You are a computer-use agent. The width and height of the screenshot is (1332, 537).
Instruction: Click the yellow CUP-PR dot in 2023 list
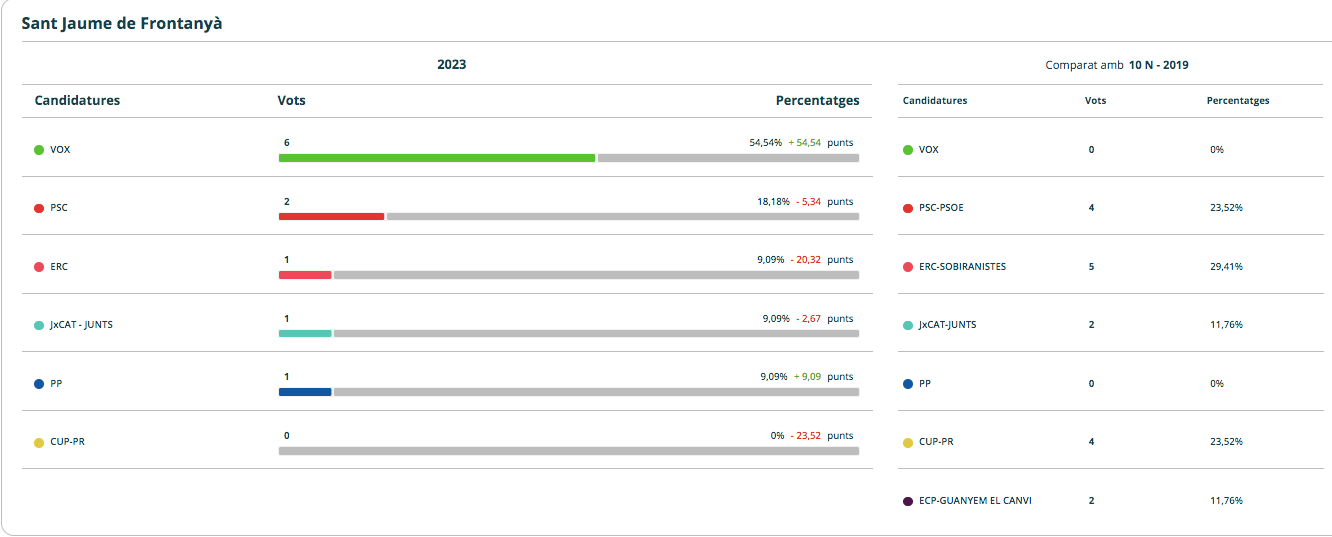[x=39, y=442]
